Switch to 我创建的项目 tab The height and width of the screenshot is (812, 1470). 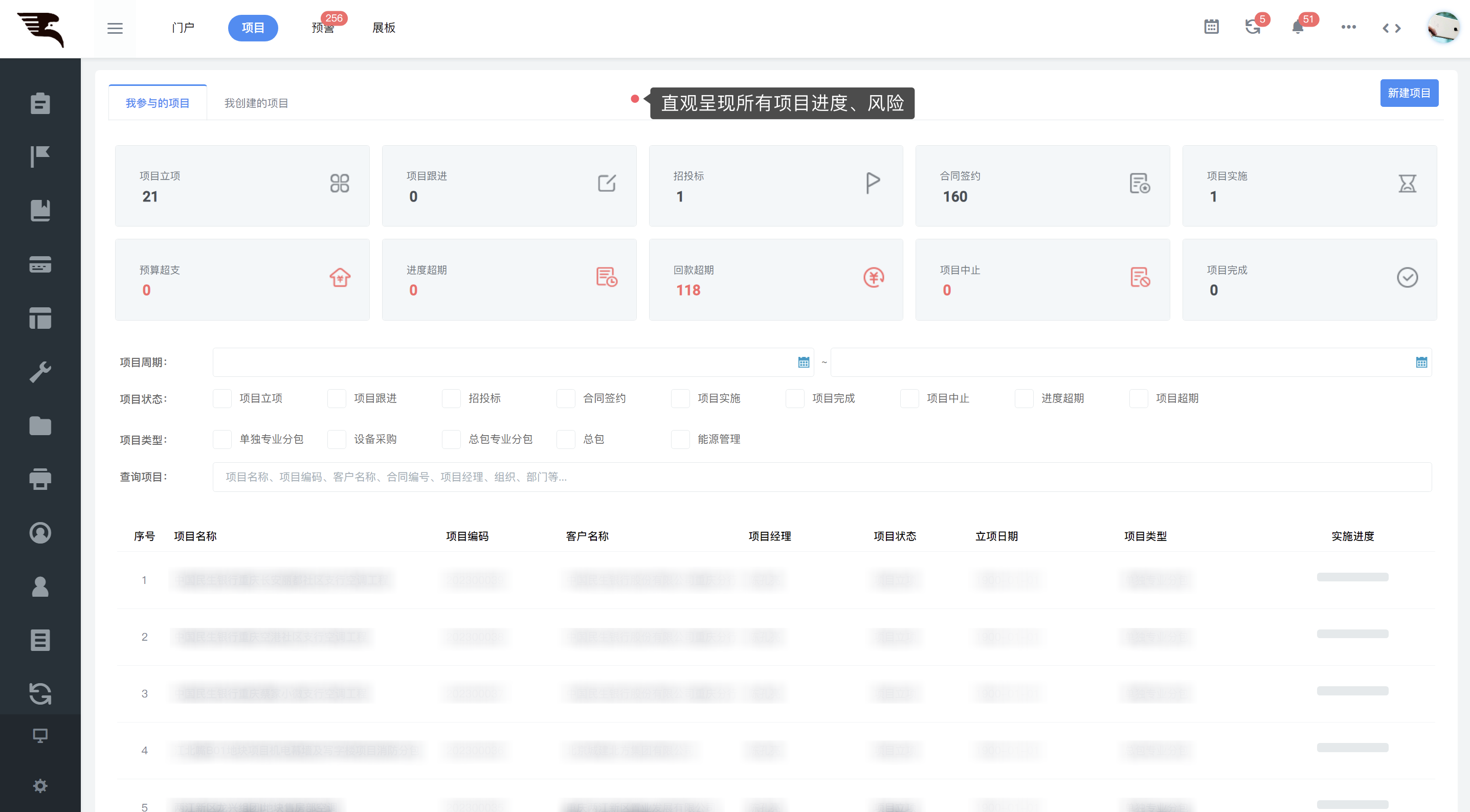coord(256,103)
